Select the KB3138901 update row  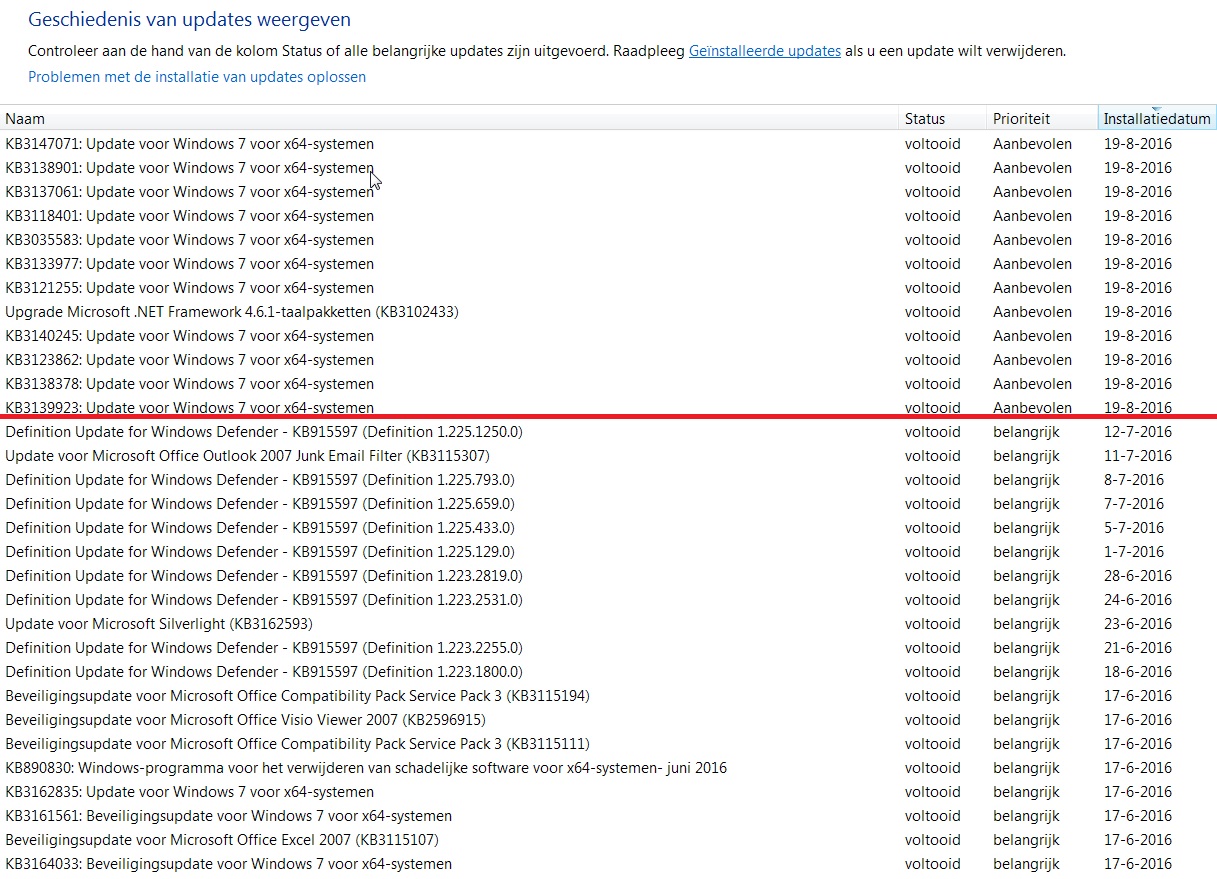click(x=608, y=168)
